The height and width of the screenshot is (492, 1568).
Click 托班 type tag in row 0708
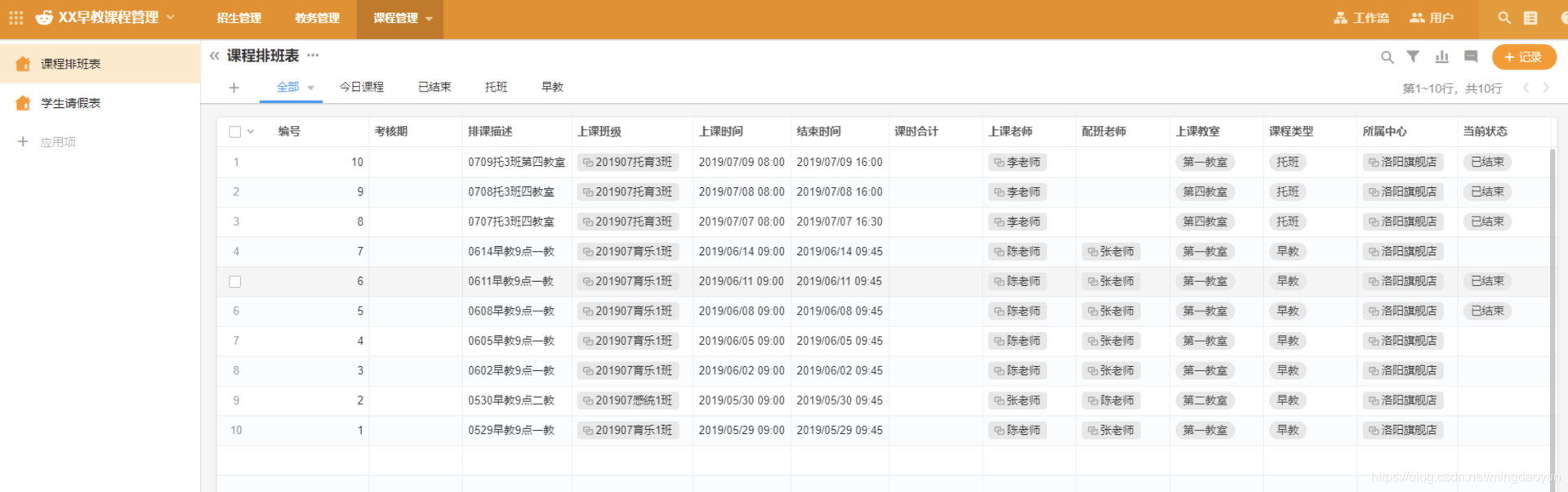tap(1288, 192)
